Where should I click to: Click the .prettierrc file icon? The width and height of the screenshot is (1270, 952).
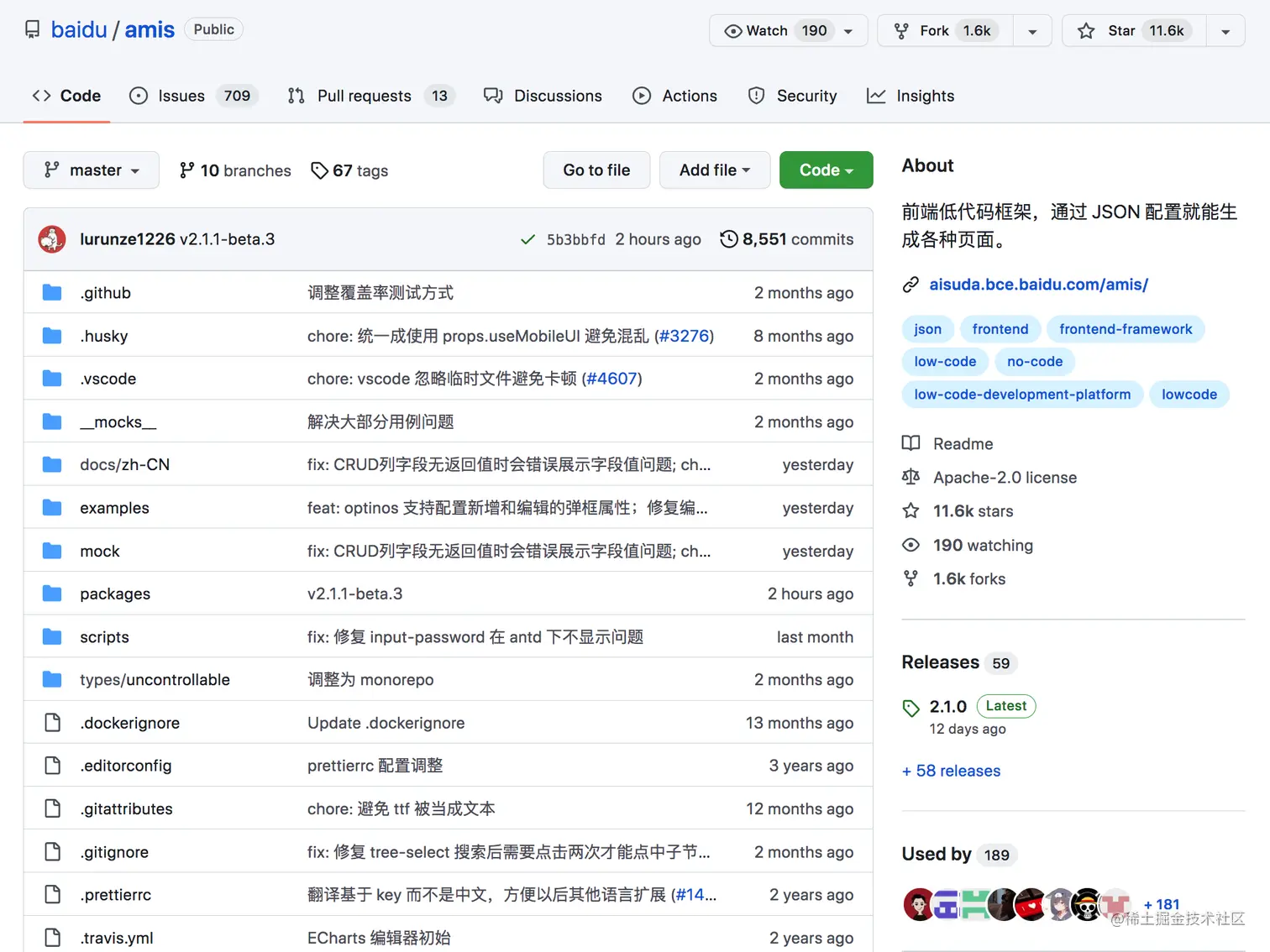[52, 895]
